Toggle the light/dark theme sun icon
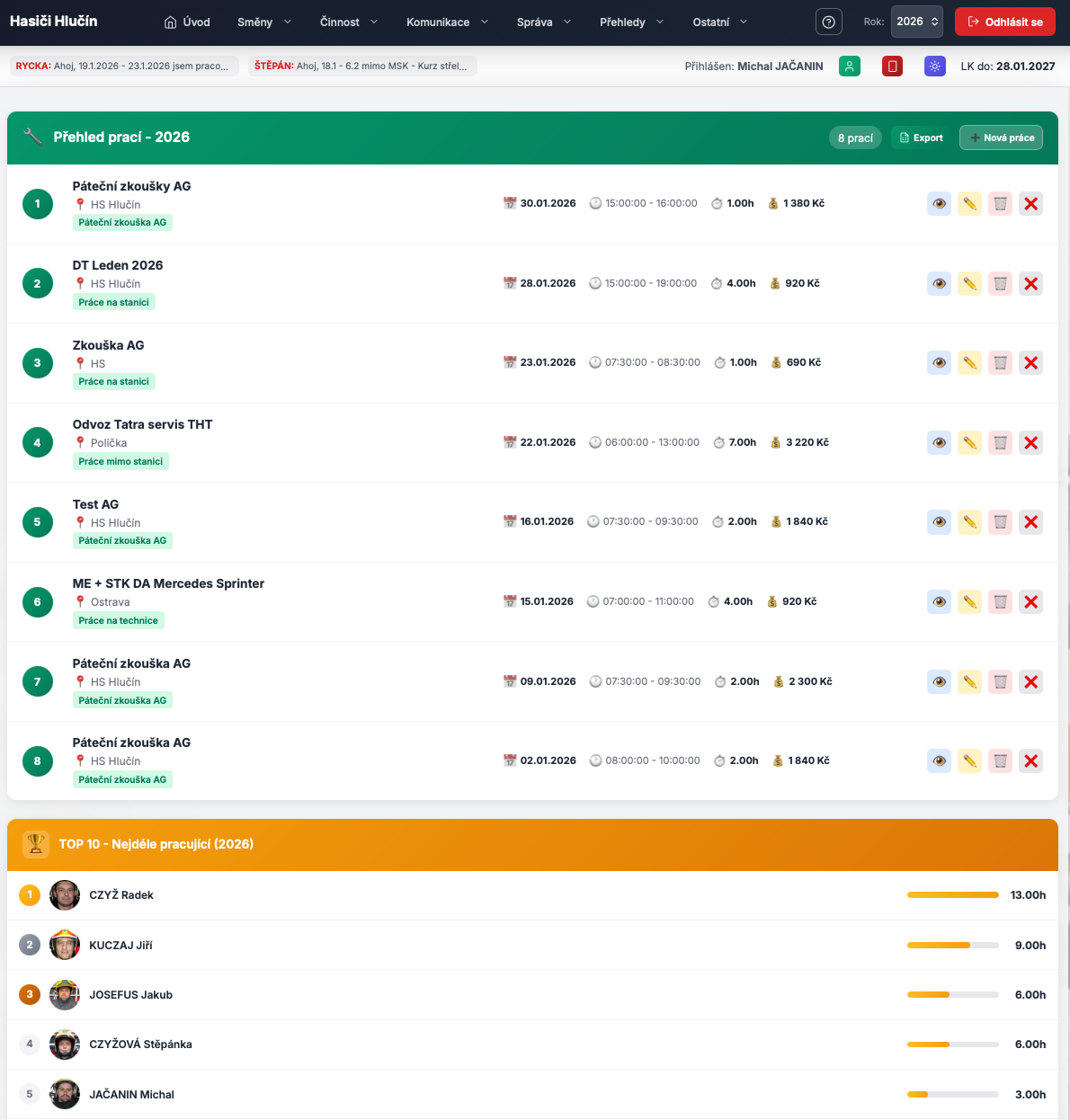The image size is (1070, 1120). coord(934,66)
